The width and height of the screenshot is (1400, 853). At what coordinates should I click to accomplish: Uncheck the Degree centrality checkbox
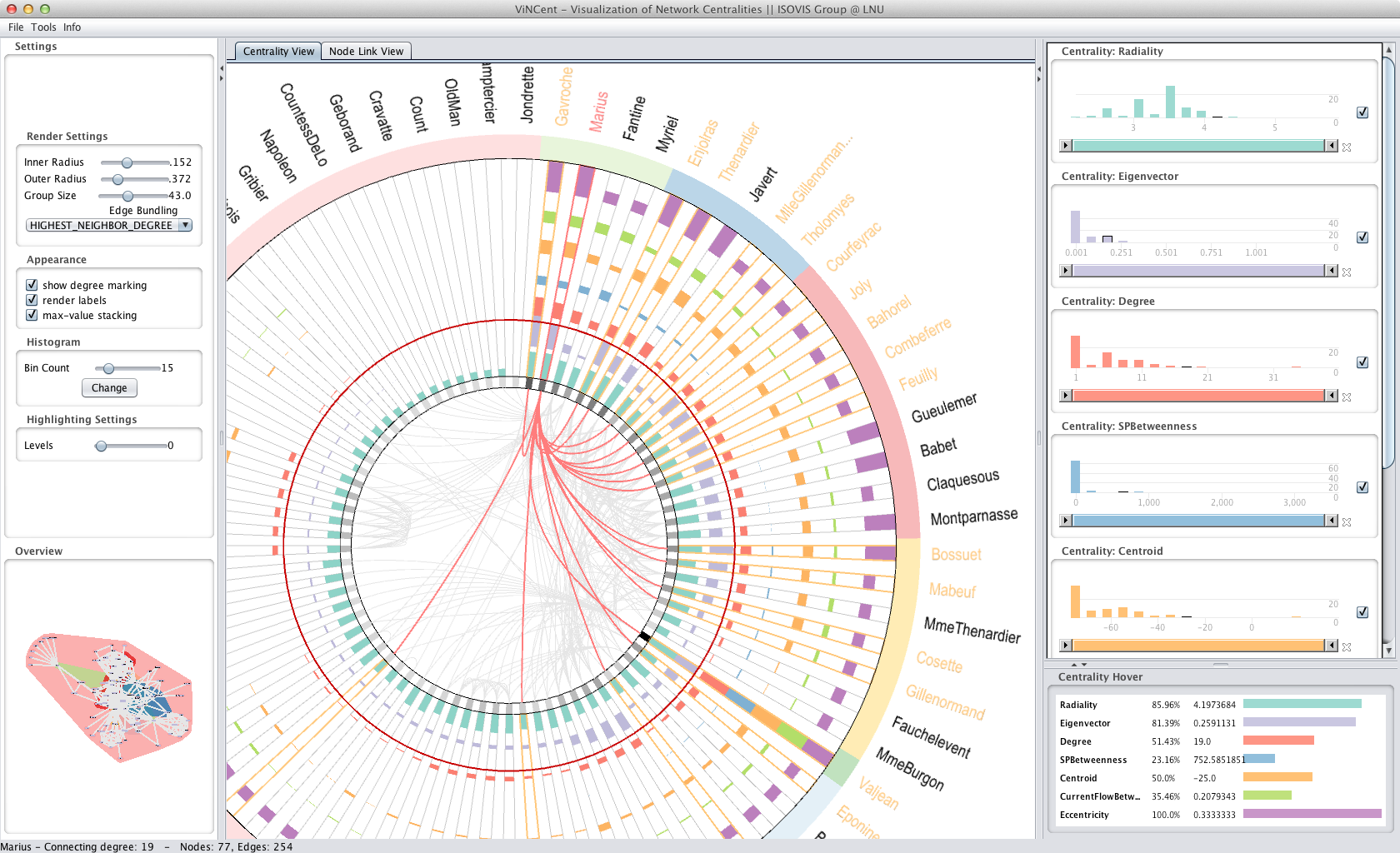point(1362,362)
